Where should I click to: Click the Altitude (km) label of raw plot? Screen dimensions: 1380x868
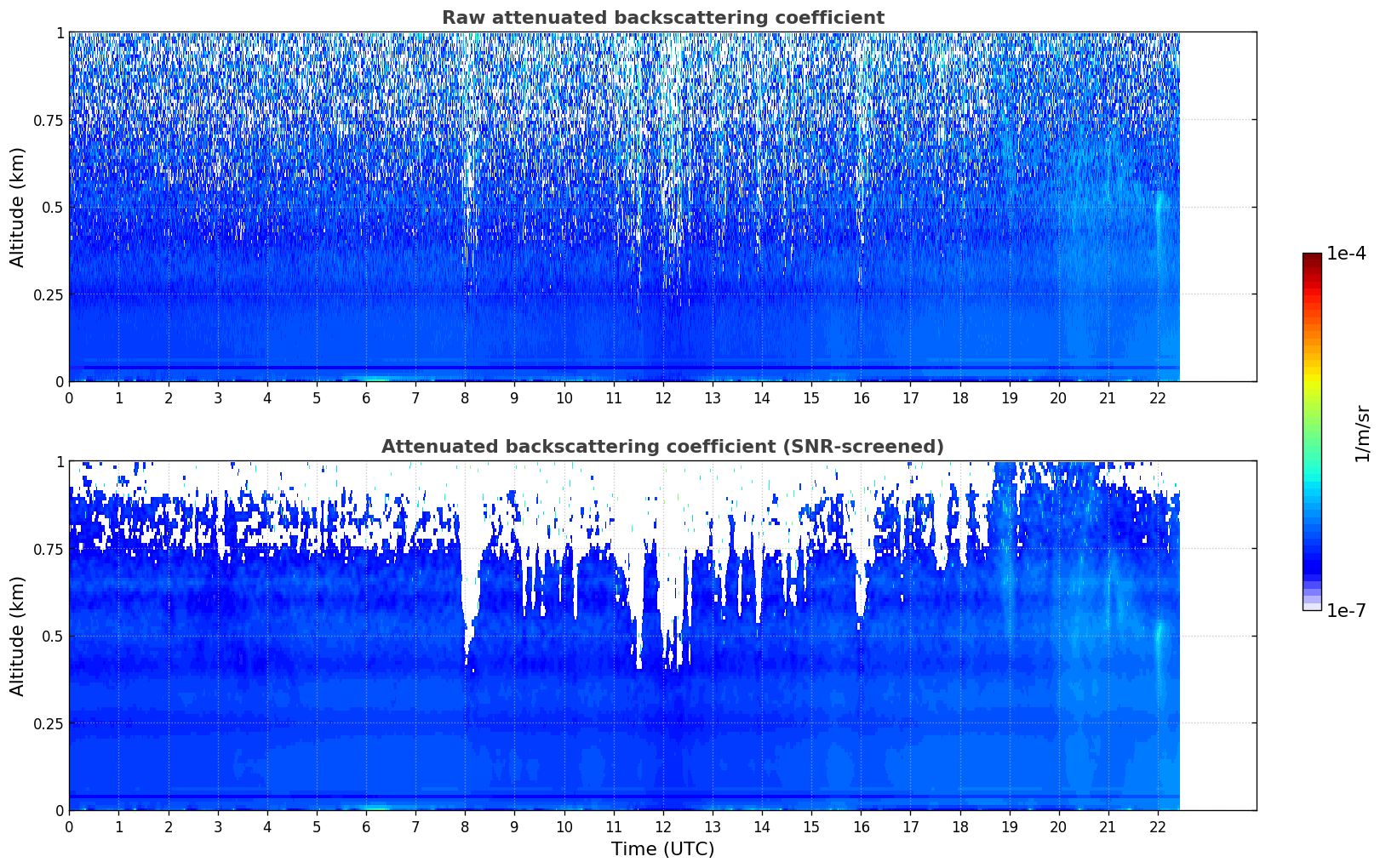click(x=18, y=207)
